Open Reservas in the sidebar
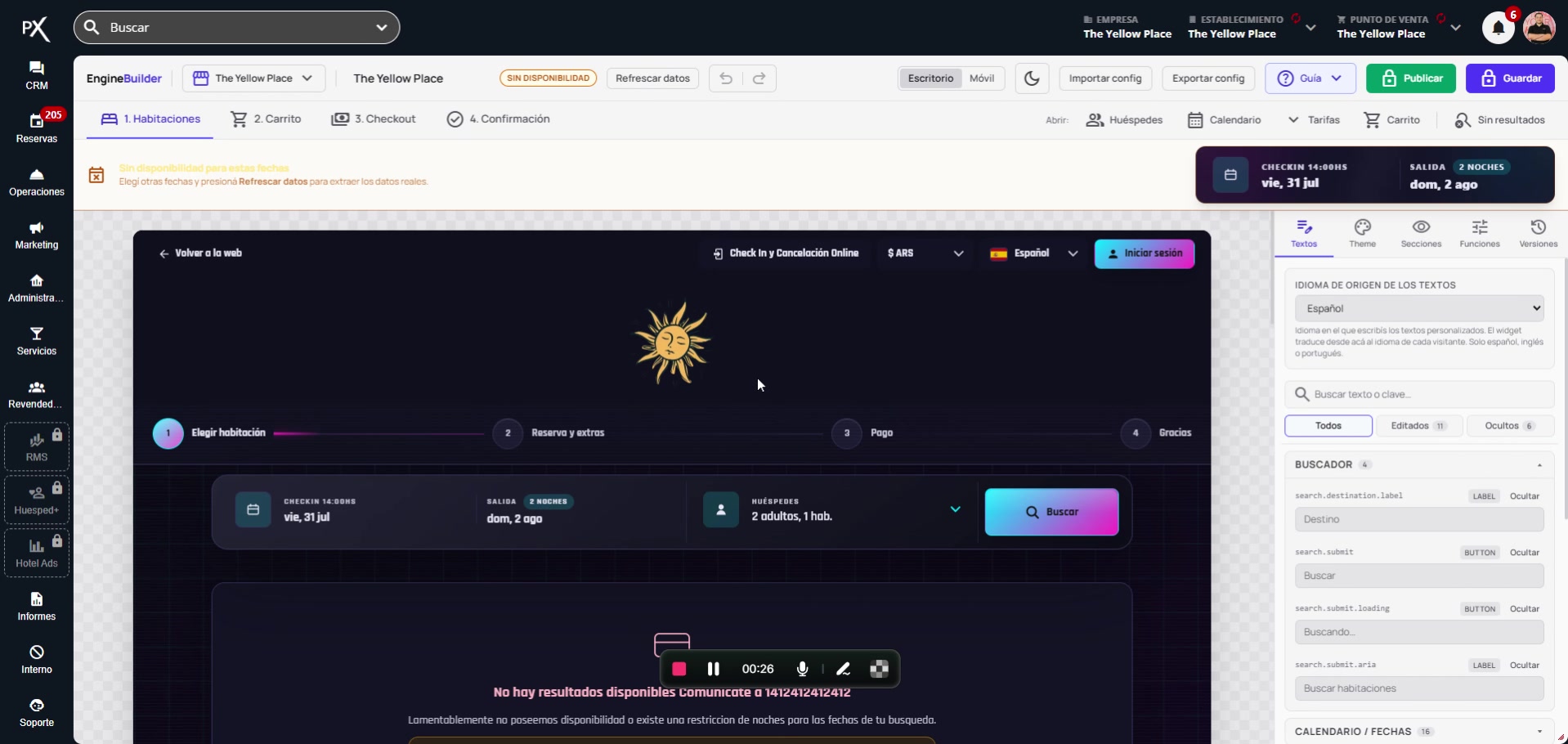This screenshot has height=744, width=1568. pyautogui.click(x=37, y=128)
